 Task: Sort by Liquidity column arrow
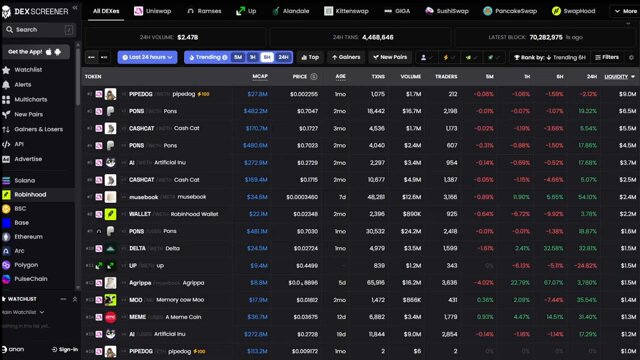click(633, 77)
